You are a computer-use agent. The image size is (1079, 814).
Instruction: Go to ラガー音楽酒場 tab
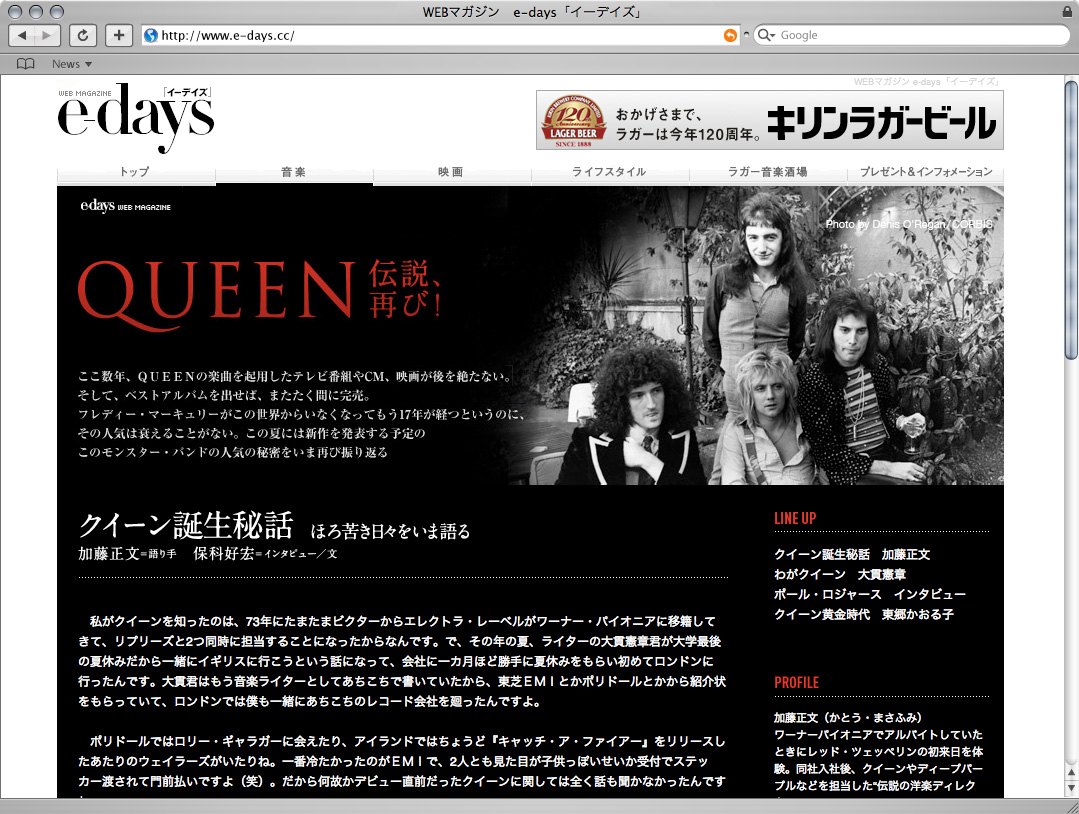767,172
